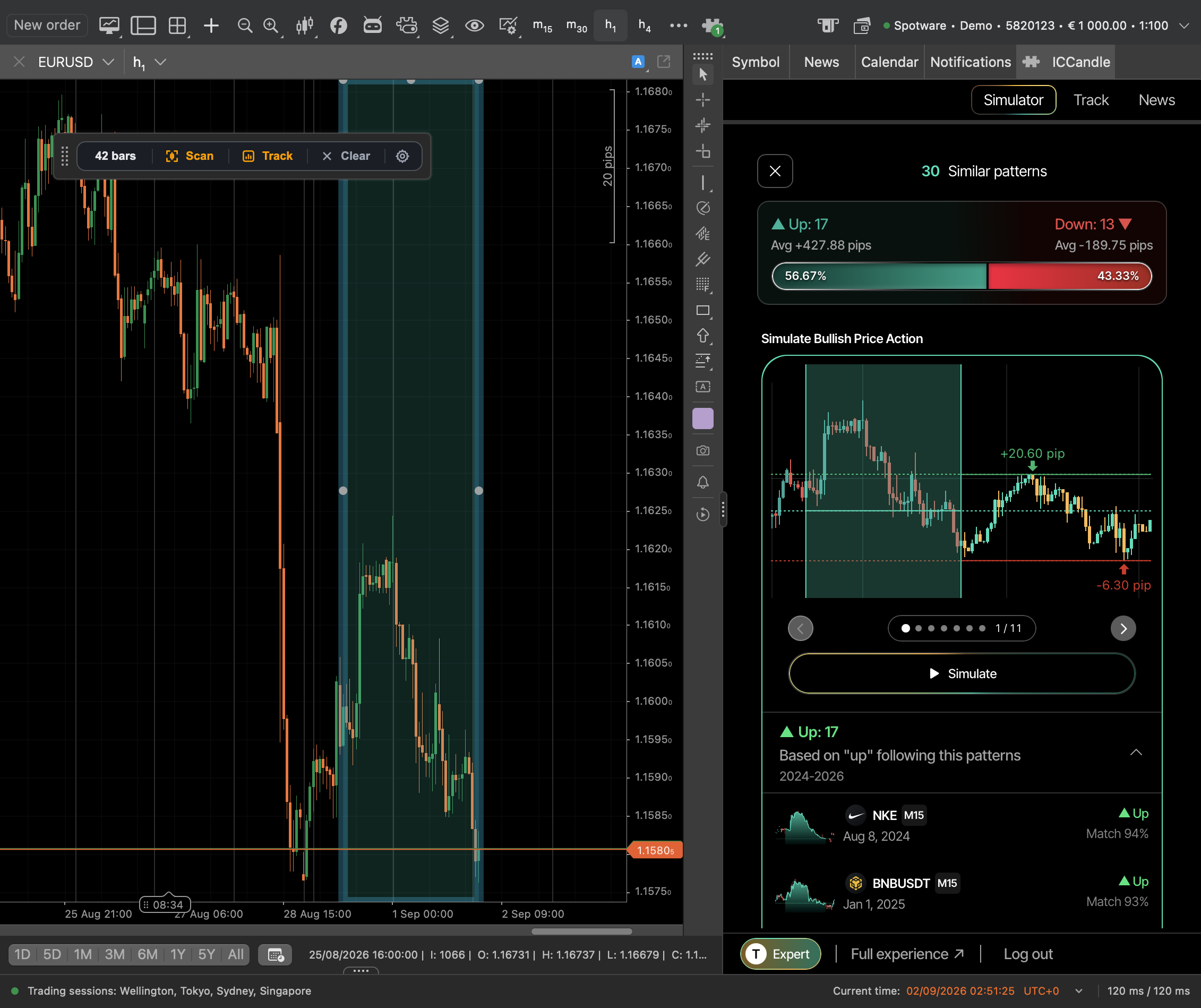This screenshot has height=1008, width=1201.
Task: Select the h1 timeframe button
Action: point(610,25)
